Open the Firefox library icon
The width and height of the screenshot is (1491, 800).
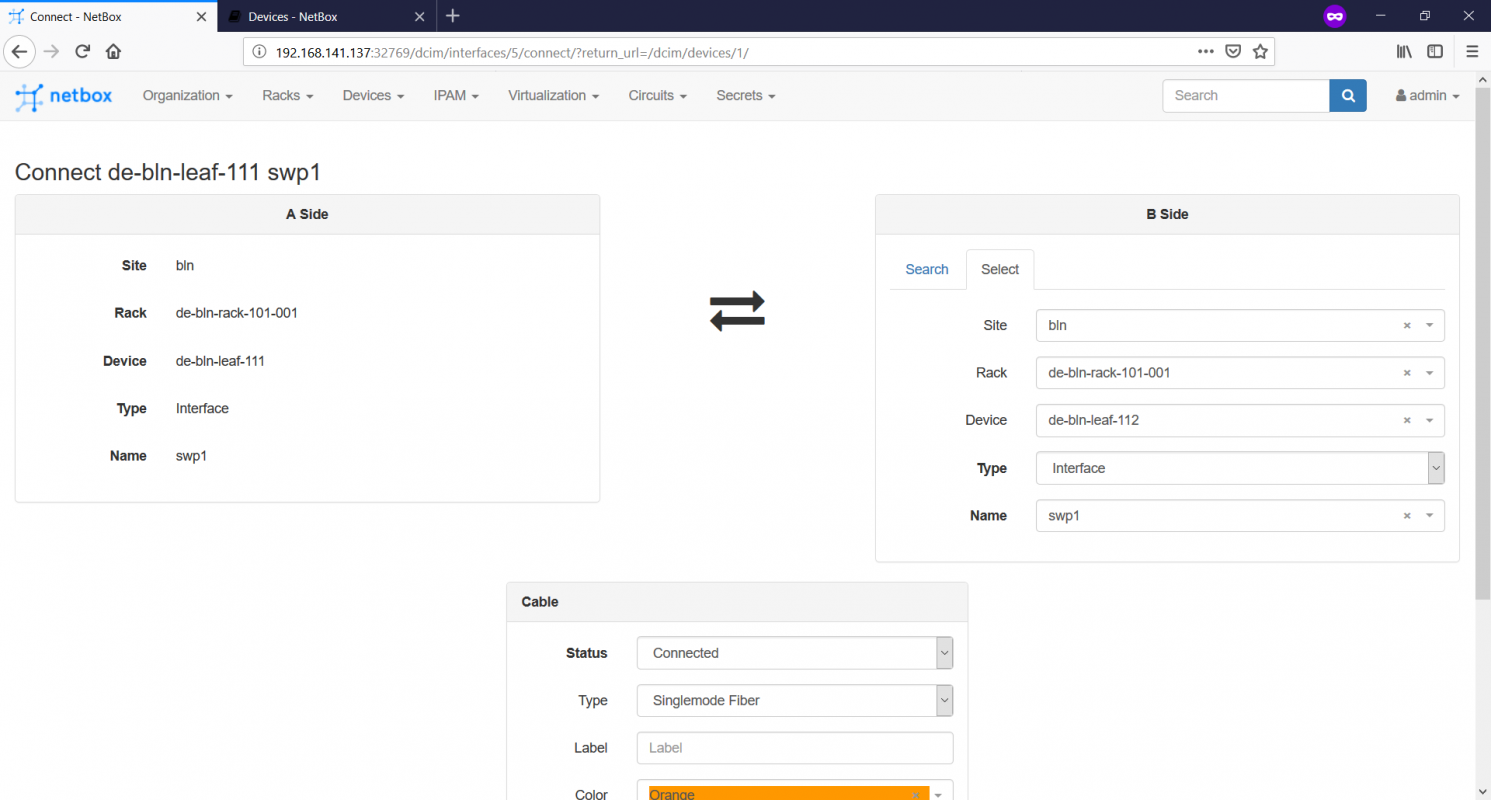coord(1403,51)
